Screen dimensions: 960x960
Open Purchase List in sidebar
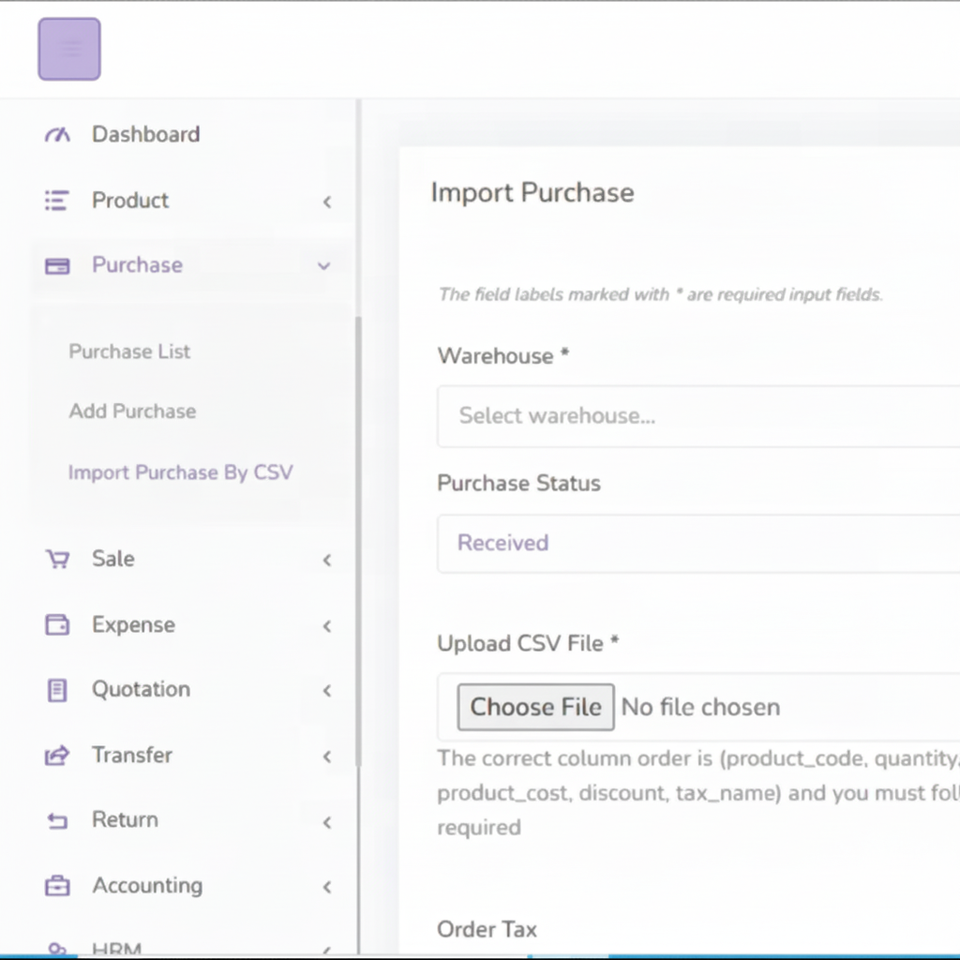pos(129,351)
